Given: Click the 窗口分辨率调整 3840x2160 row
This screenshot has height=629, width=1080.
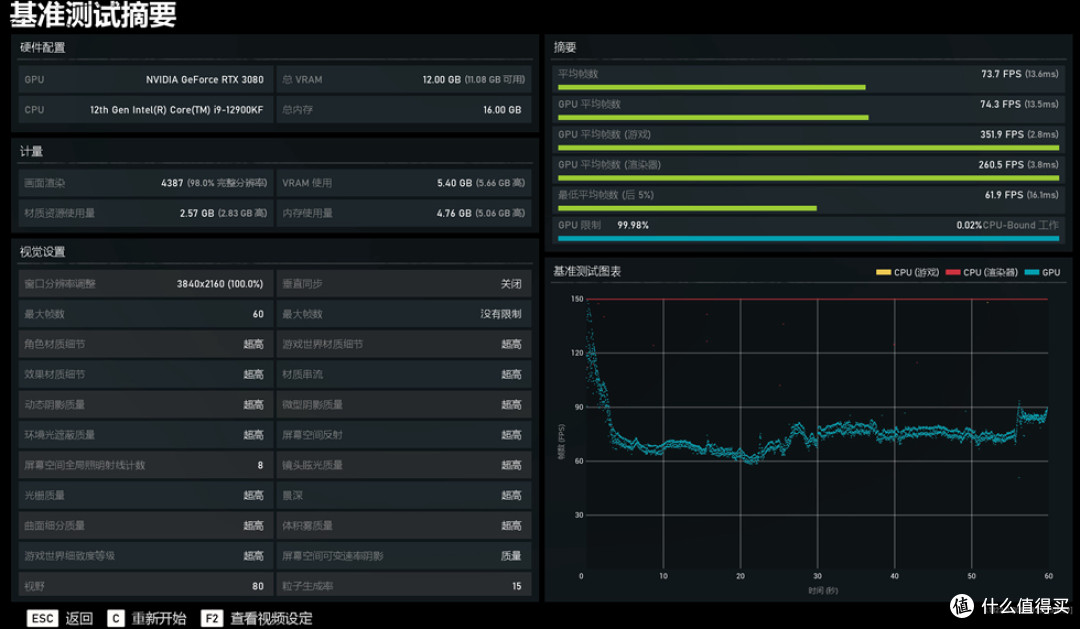Looking at the screenshot, I should click(145, 283).
